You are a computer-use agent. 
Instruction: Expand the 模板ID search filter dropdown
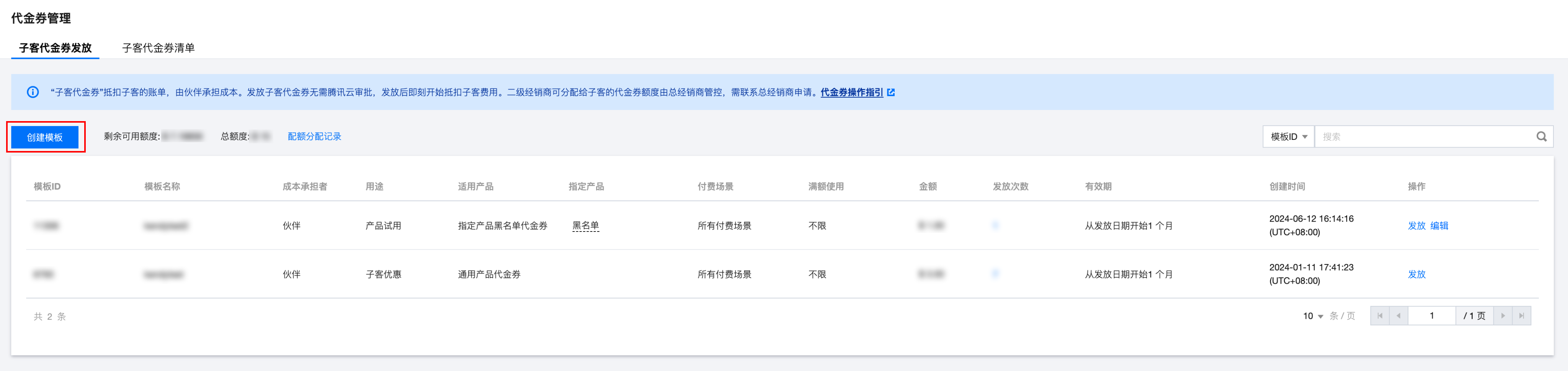[1289, 136]
